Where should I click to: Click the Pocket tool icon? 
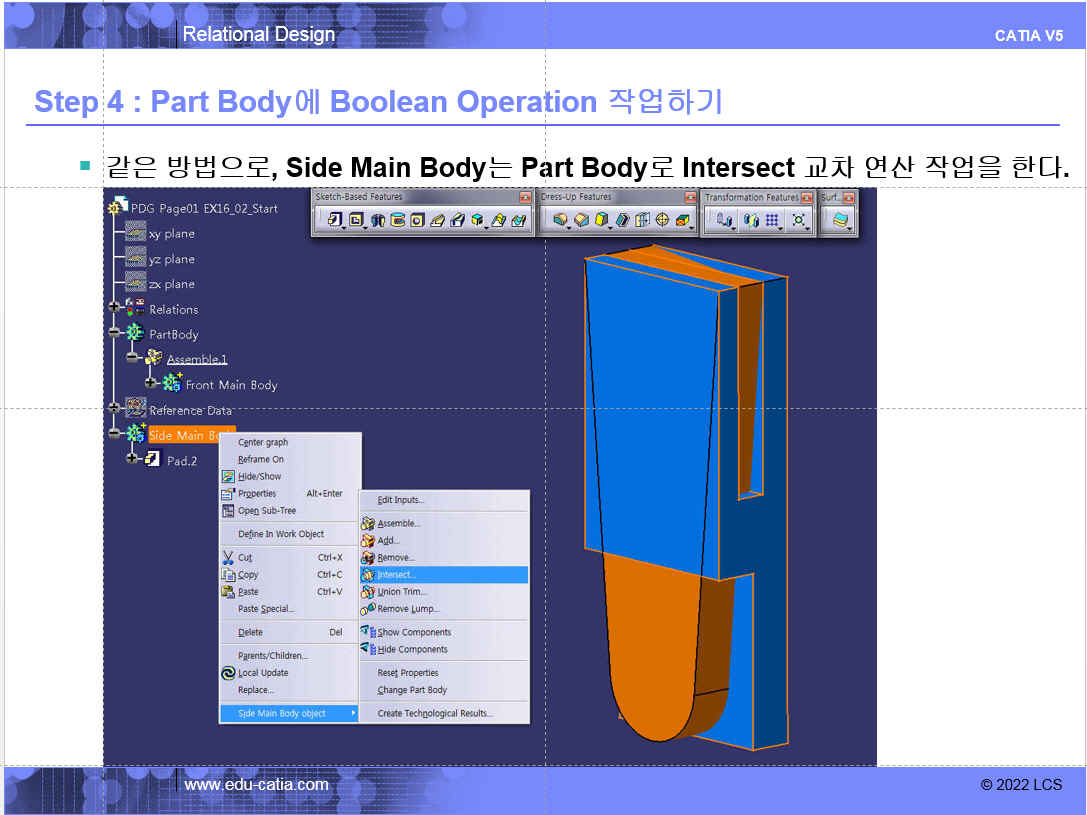click(356, 220)
